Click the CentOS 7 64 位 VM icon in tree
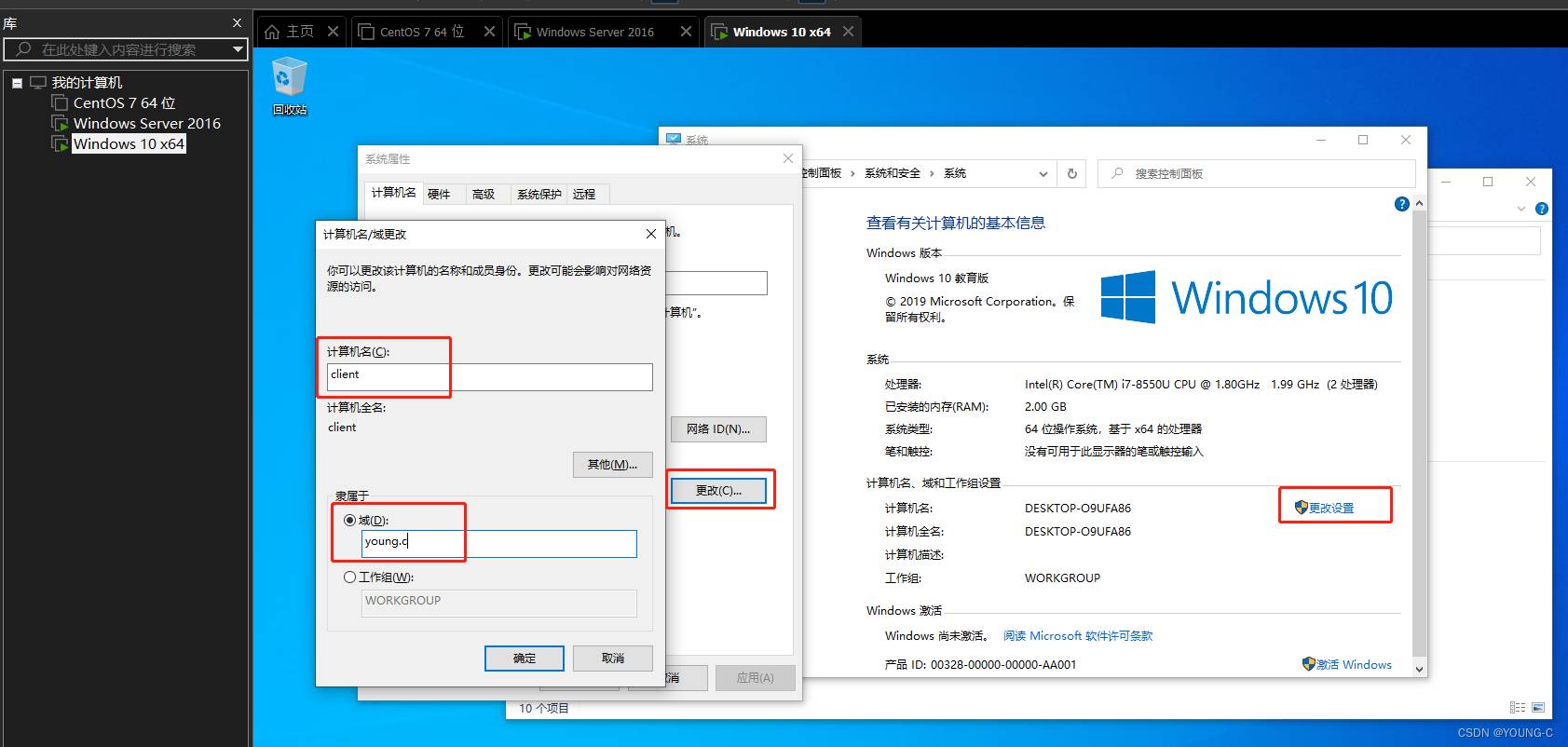 [x=60, y=102]
